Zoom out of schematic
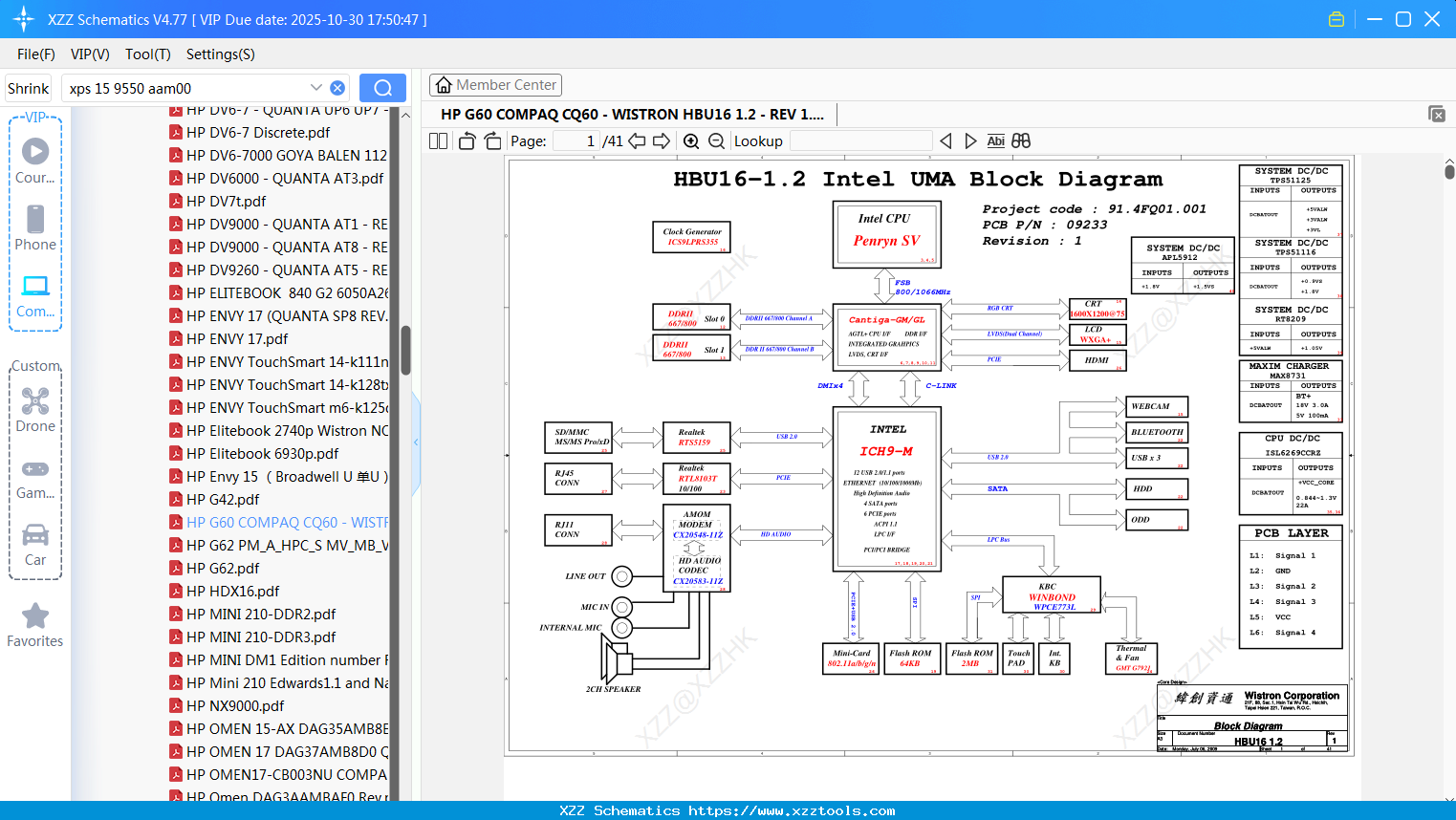This screenshot has width=1456, height=820. coord(716,140)
